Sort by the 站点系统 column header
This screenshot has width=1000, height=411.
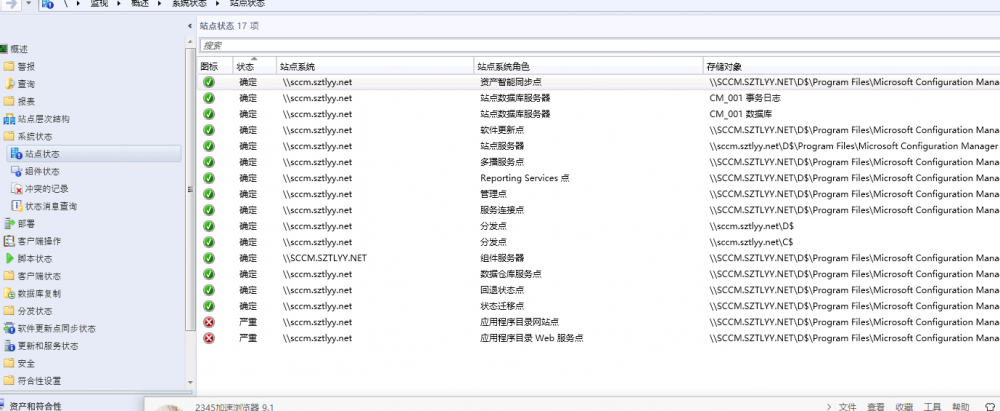pyautogui.click(x=375, y=66)
